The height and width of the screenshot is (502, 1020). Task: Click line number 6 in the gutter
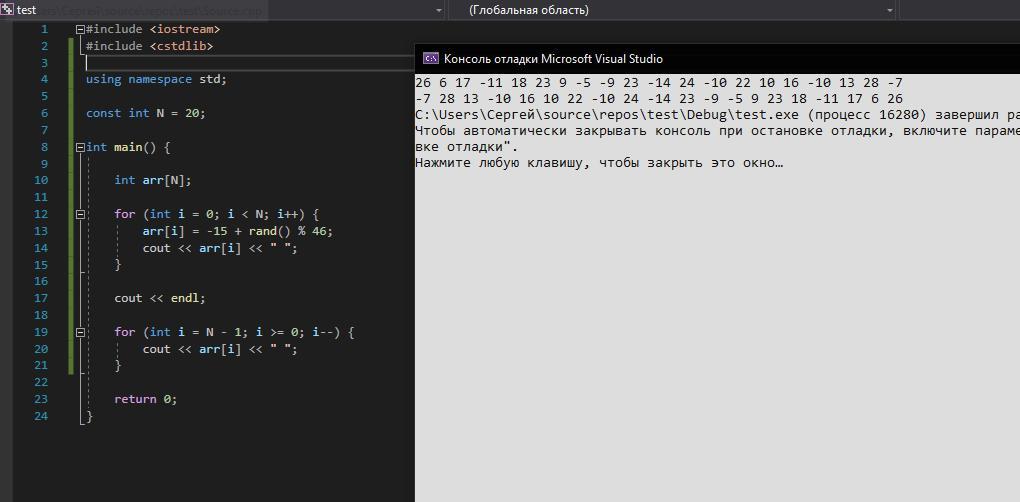[44, 113]
